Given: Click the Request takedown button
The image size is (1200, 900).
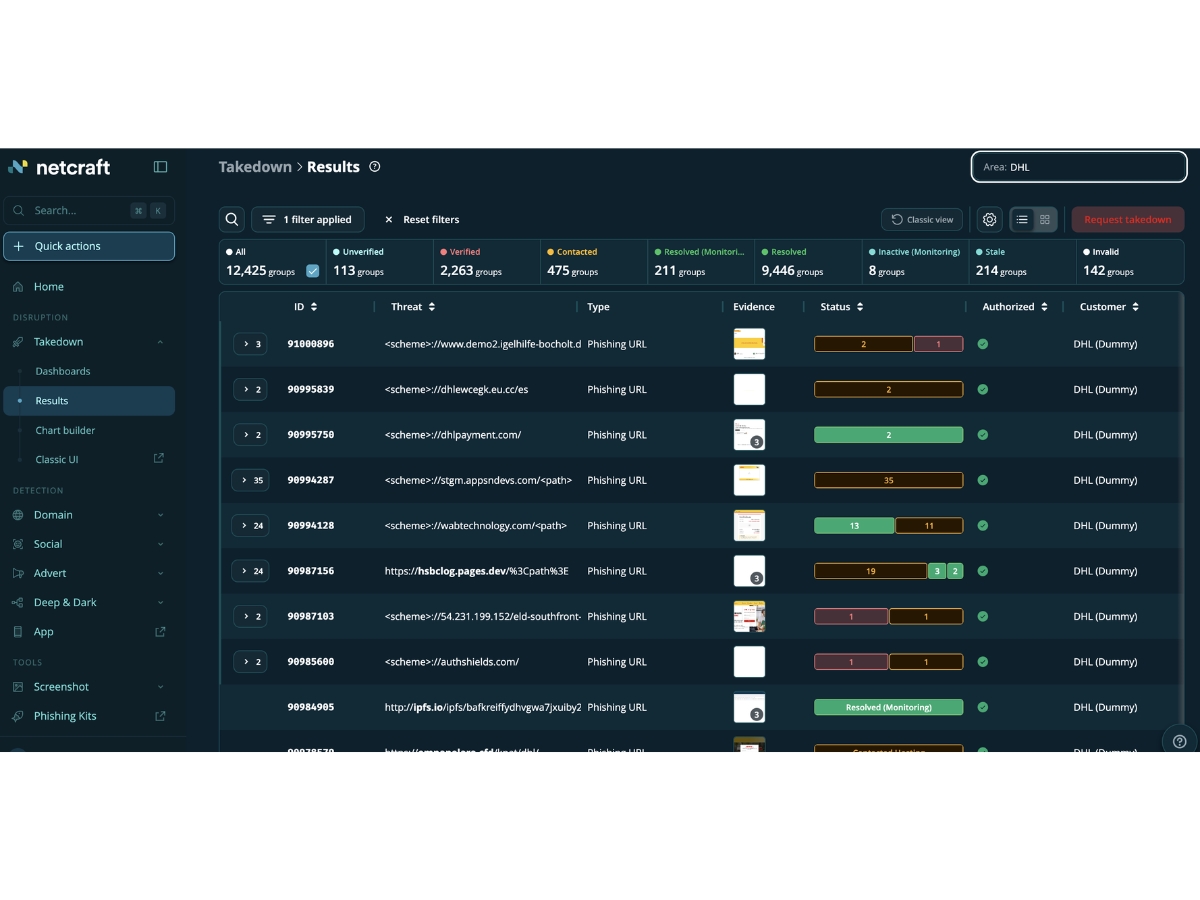Looking at the screenshot, I should tap(1128, 220).
